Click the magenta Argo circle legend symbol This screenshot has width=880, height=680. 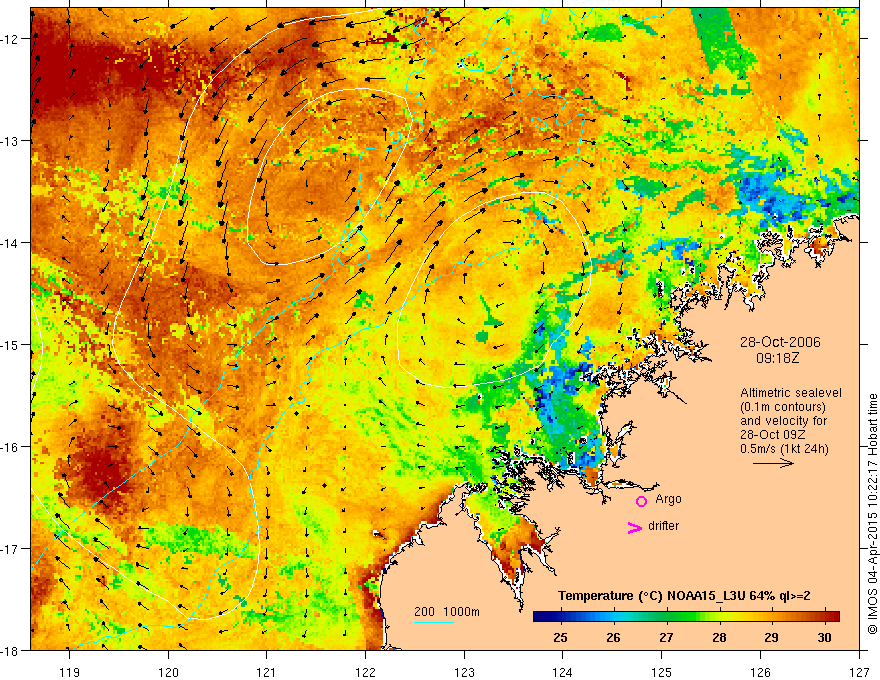point(641,501)
